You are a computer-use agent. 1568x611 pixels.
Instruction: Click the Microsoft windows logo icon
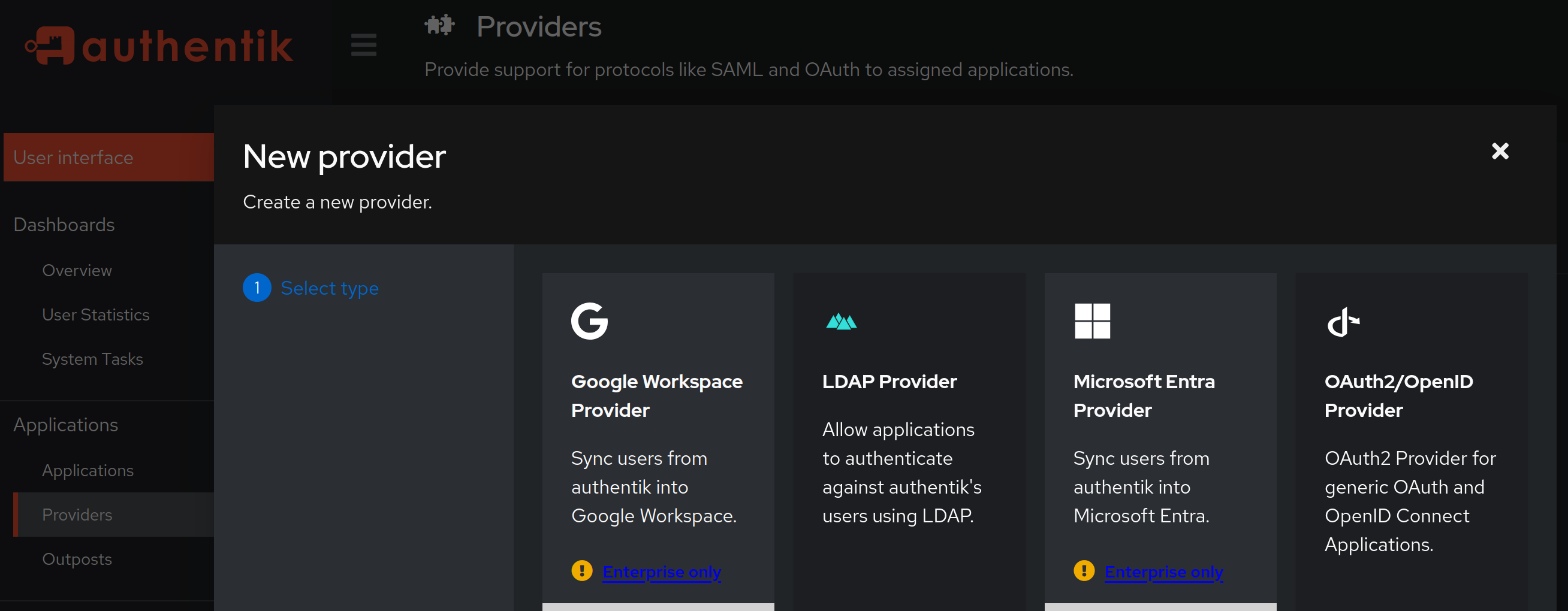(x=1092, y=320)
